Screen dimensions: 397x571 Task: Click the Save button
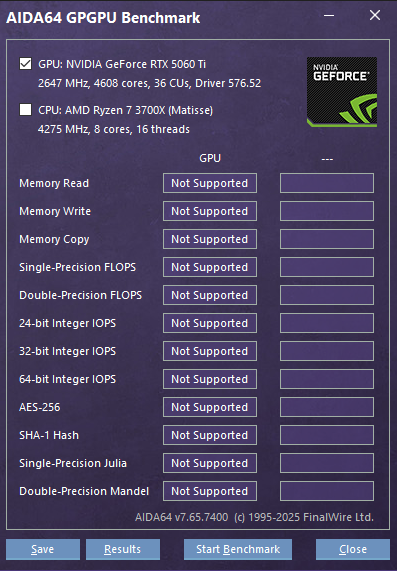(43, 549)
